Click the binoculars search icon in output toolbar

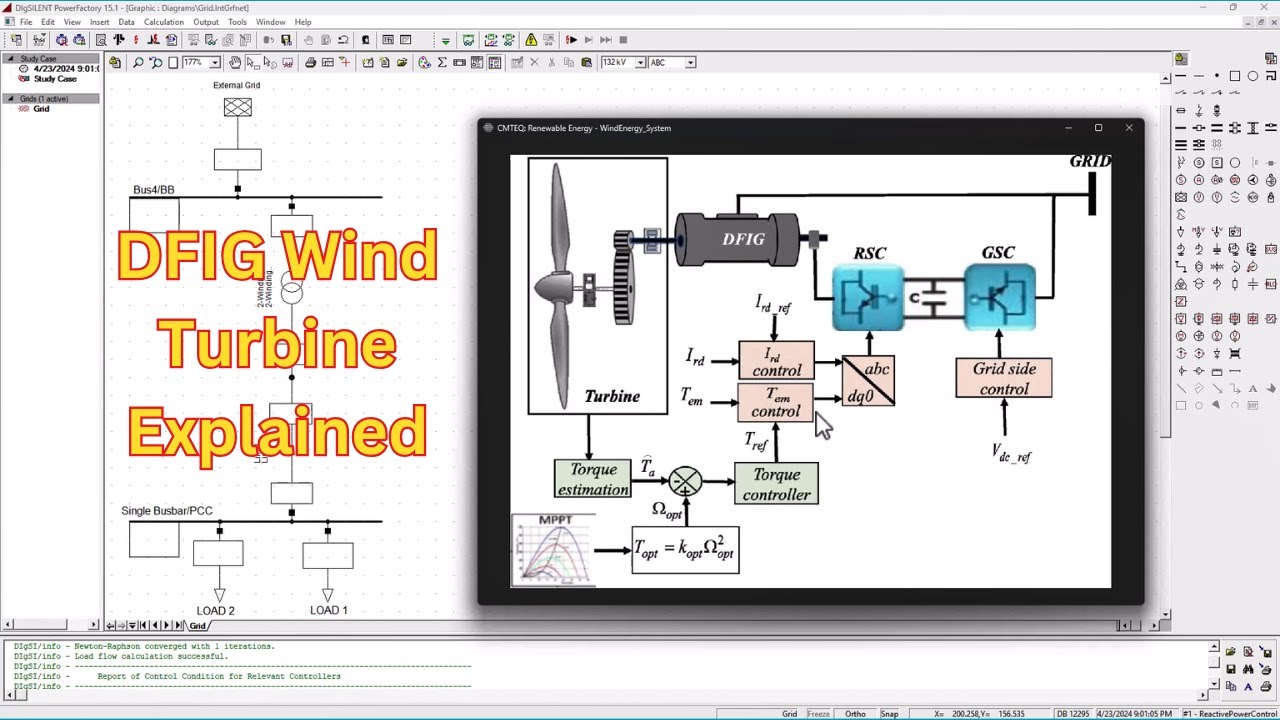(x=1248, y=669)
